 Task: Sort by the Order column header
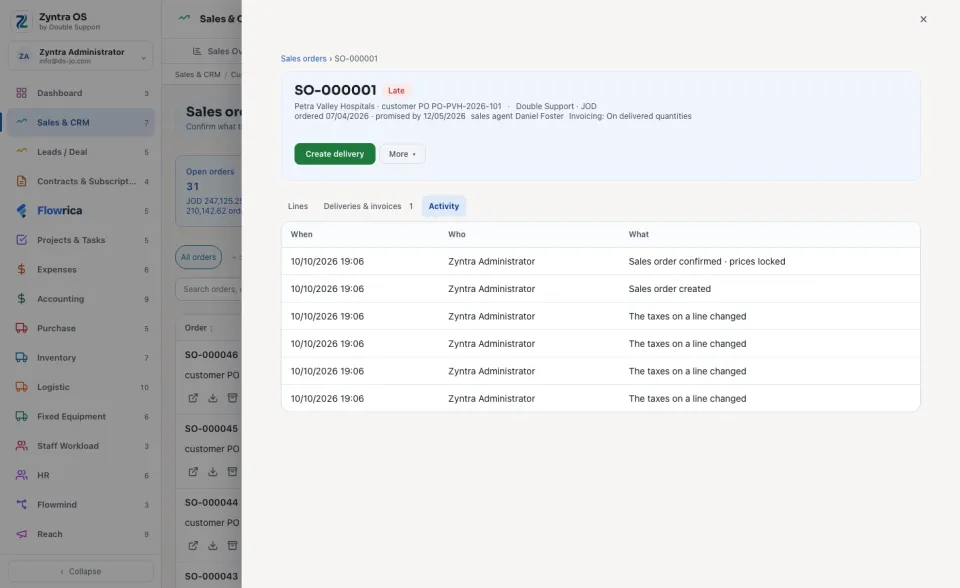point(198,328)
